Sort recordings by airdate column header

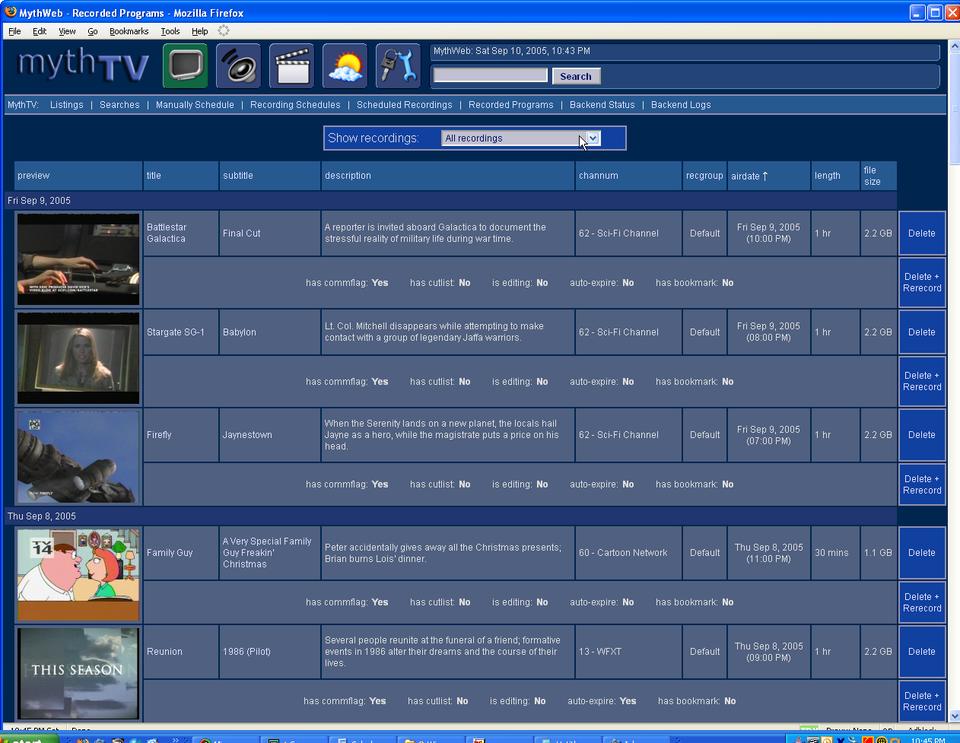(750, 176)
